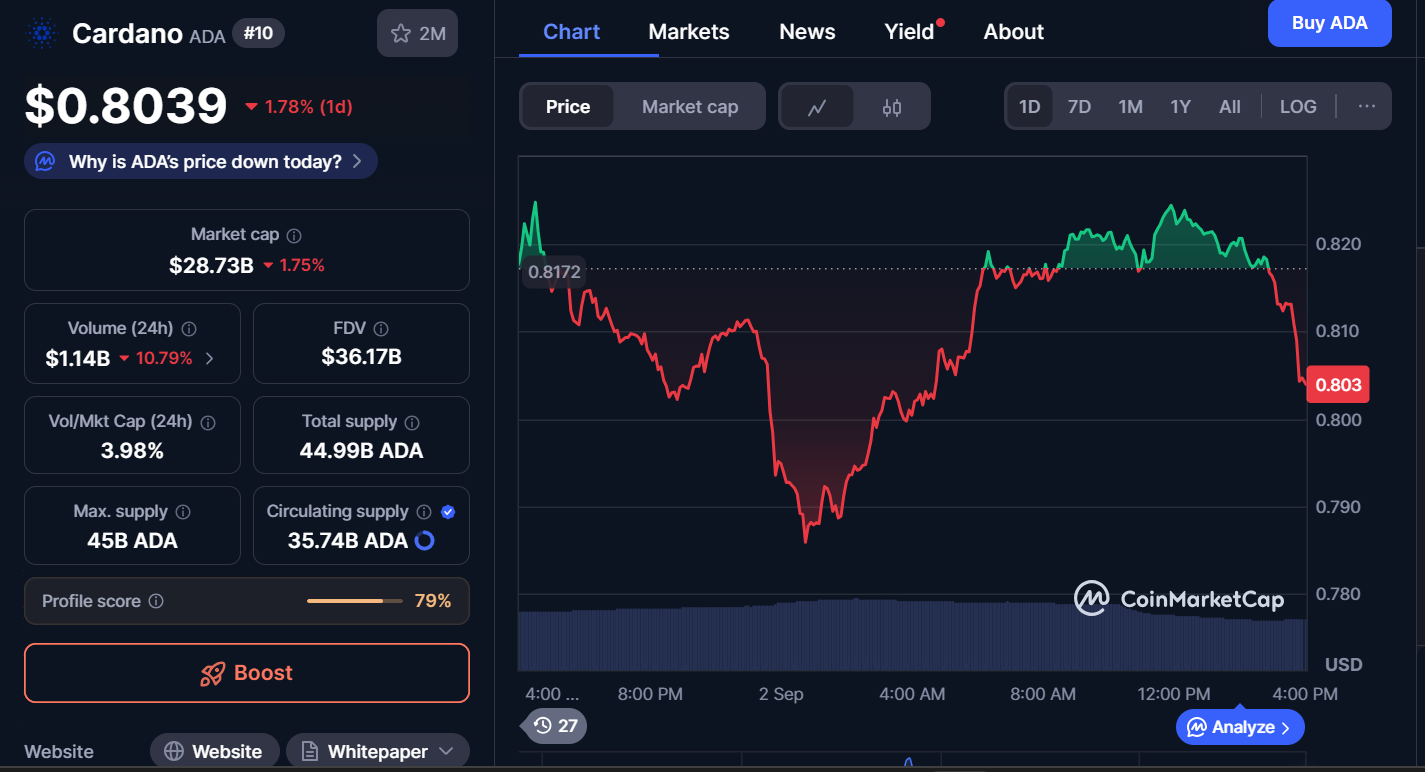Click the Buy ADA button
This screenshot has height=772, width=1425.
pos(1329,23)
